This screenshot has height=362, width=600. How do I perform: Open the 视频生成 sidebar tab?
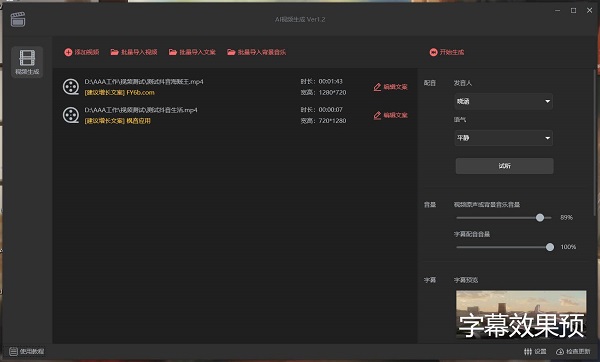point(27,62)
